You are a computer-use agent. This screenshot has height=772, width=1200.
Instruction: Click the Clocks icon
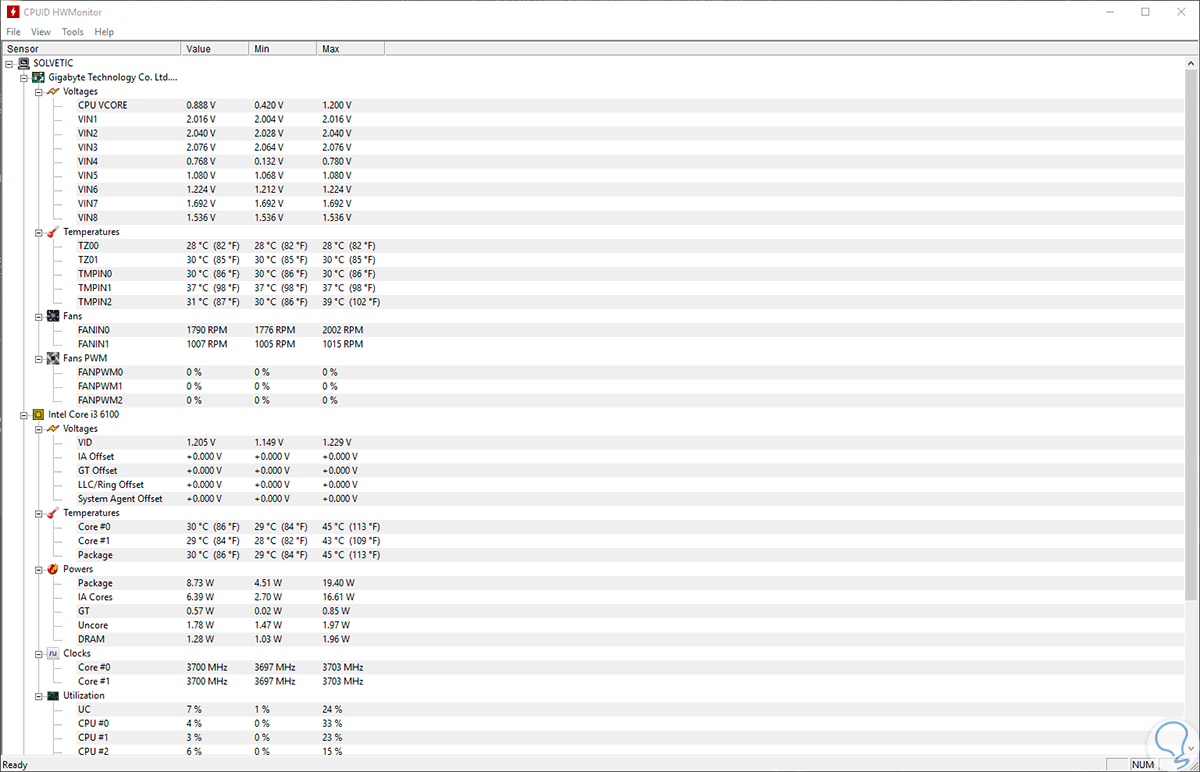(53, 653)
